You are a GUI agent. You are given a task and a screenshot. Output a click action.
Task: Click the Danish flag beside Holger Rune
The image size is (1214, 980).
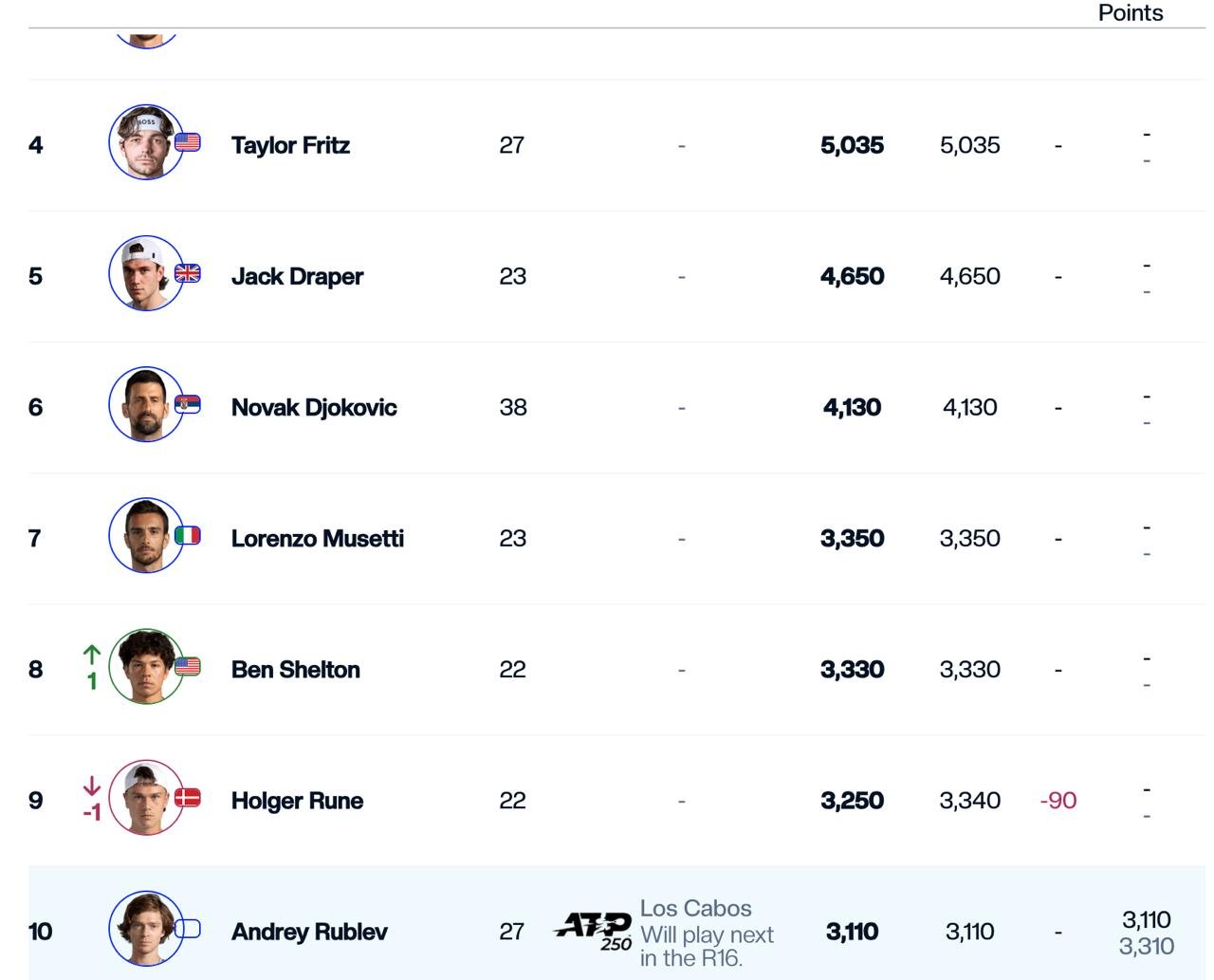coord(188,798)
